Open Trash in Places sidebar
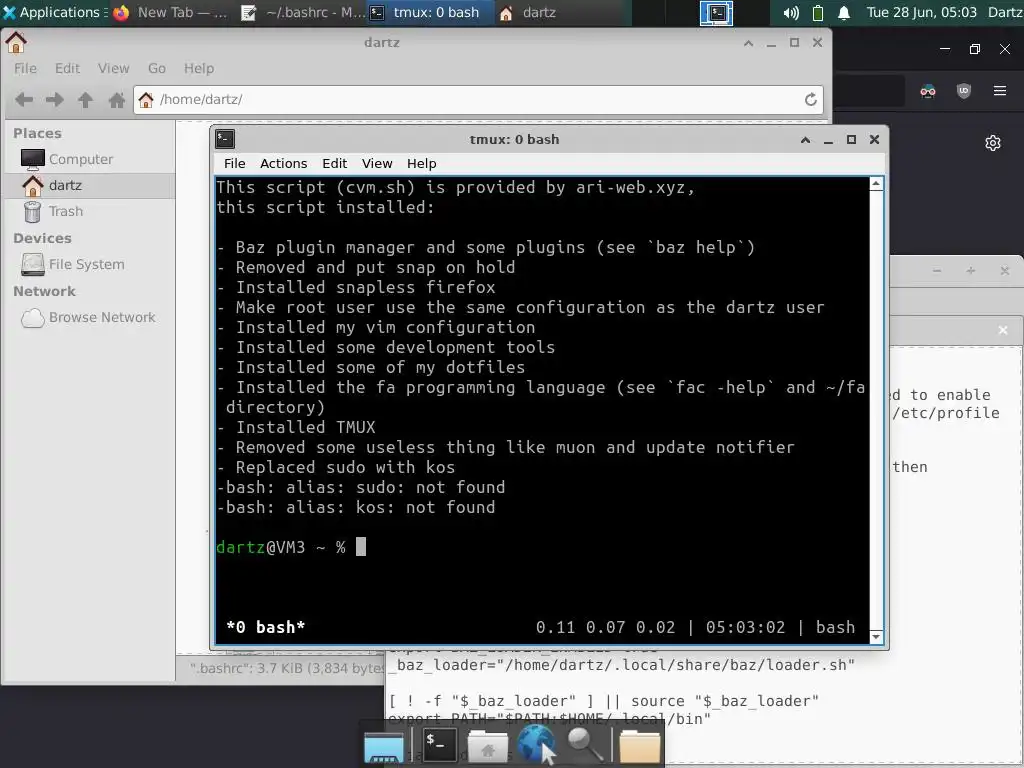Screen dimensions: 1024x768 coord(89,212)
